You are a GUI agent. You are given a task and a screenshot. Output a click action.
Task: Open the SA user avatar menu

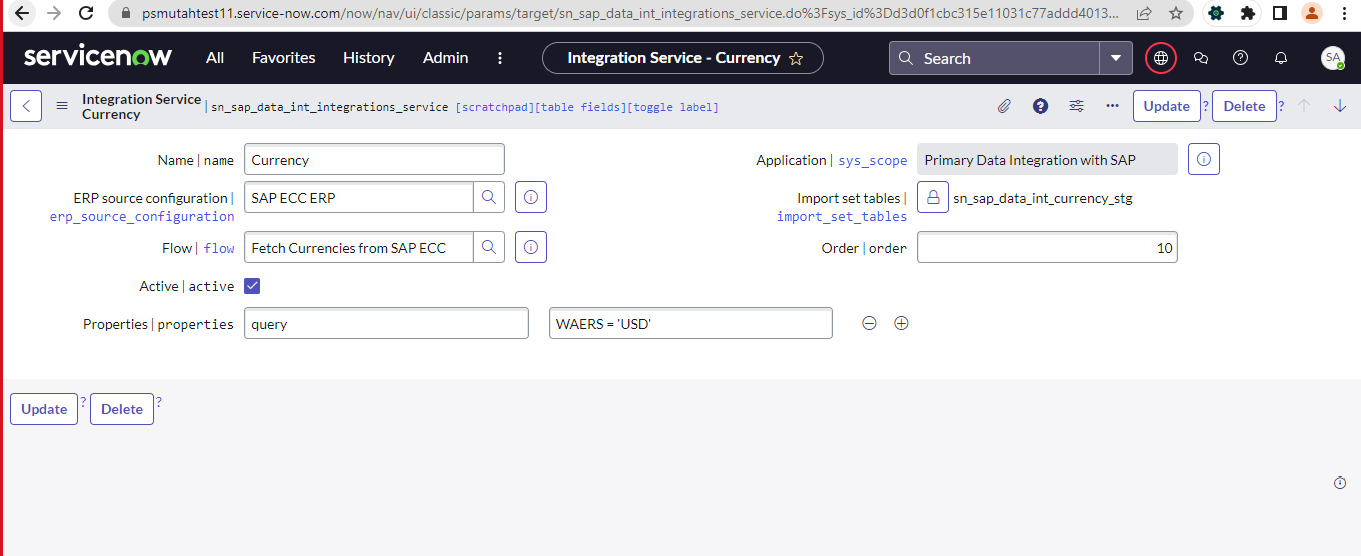click(x=1333, y=58)
